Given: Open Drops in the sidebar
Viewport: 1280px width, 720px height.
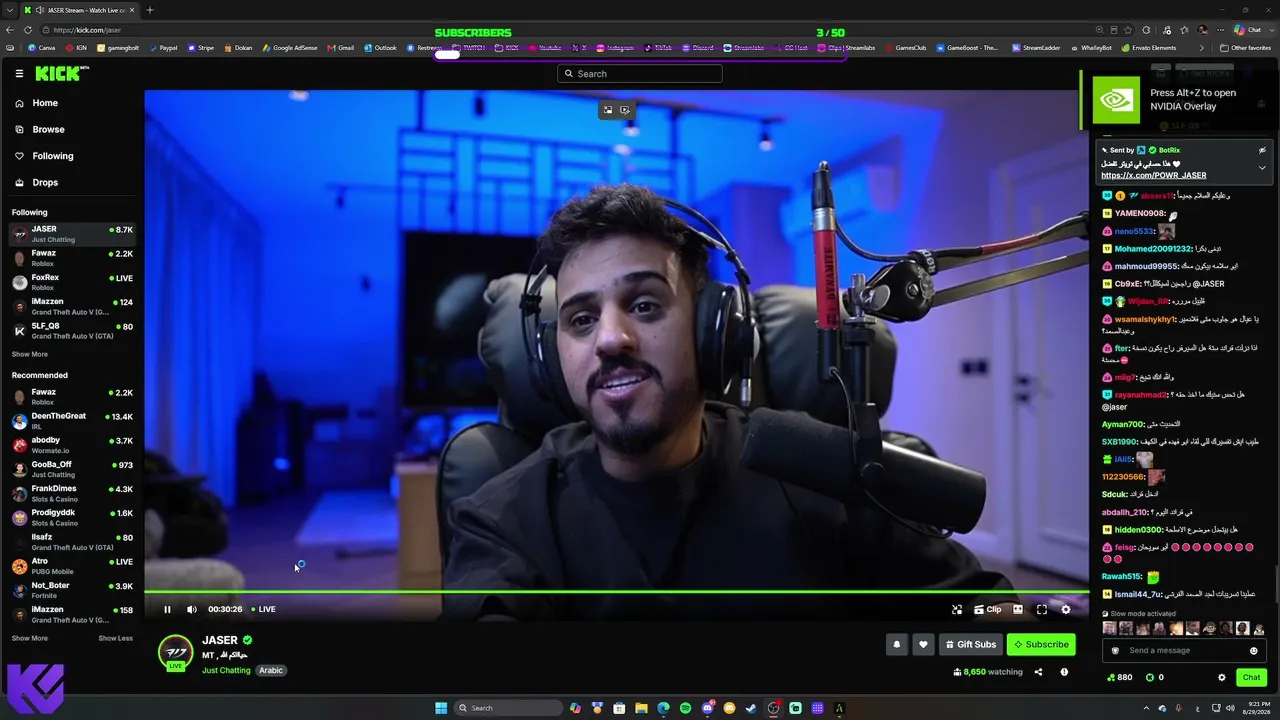Looking at the screenshot, I should 45,182.
